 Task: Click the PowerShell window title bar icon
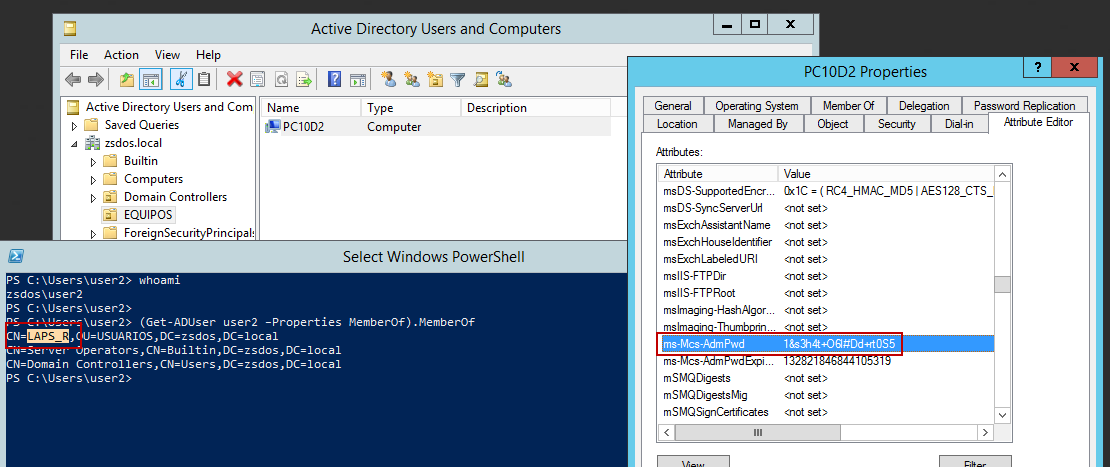pos(18,256)
